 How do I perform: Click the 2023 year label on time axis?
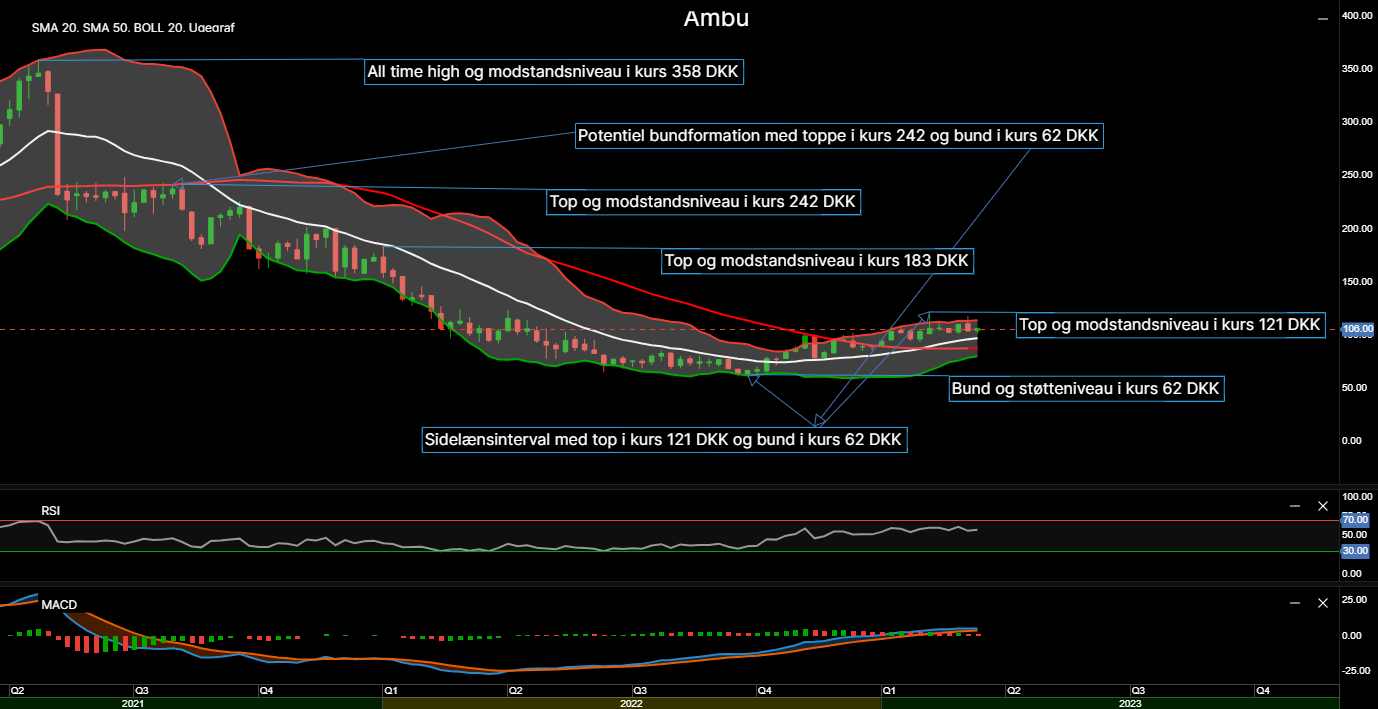(x=1130, y=703)
